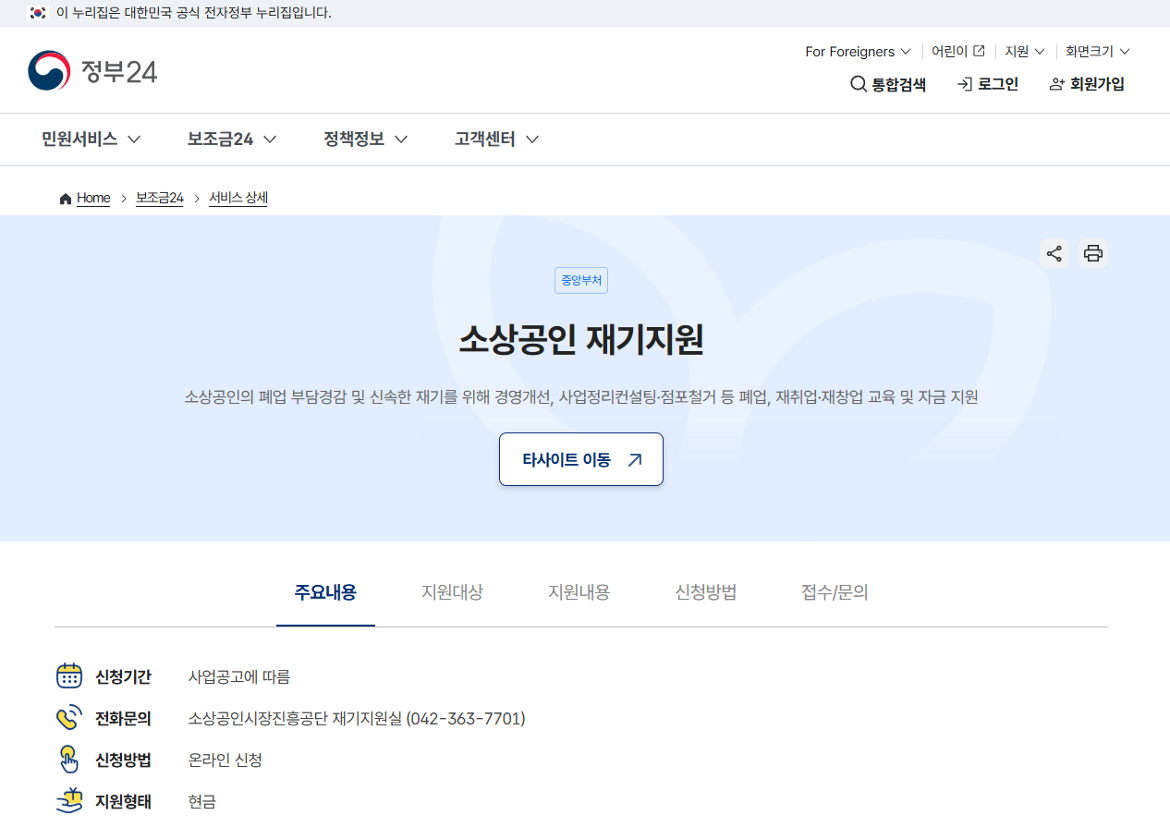This screenshot has height=827, width=1170.
Task: Click the share icon on the banner
Action: [x=1053, y=253]
